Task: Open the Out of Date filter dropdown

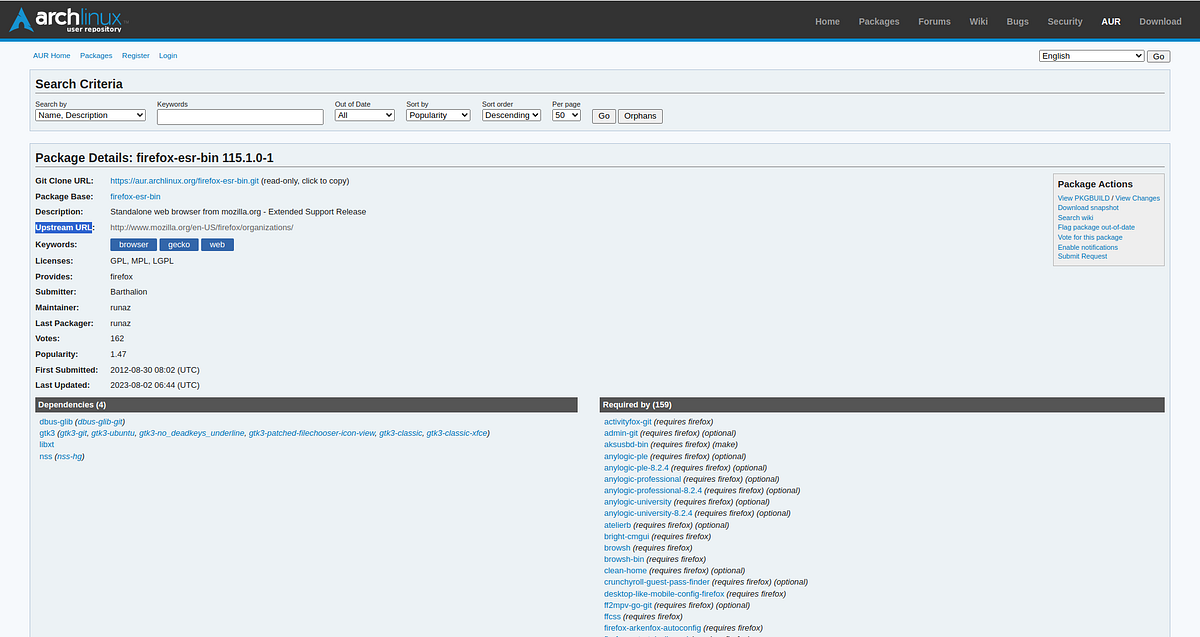Action: [x=364, y=114]
